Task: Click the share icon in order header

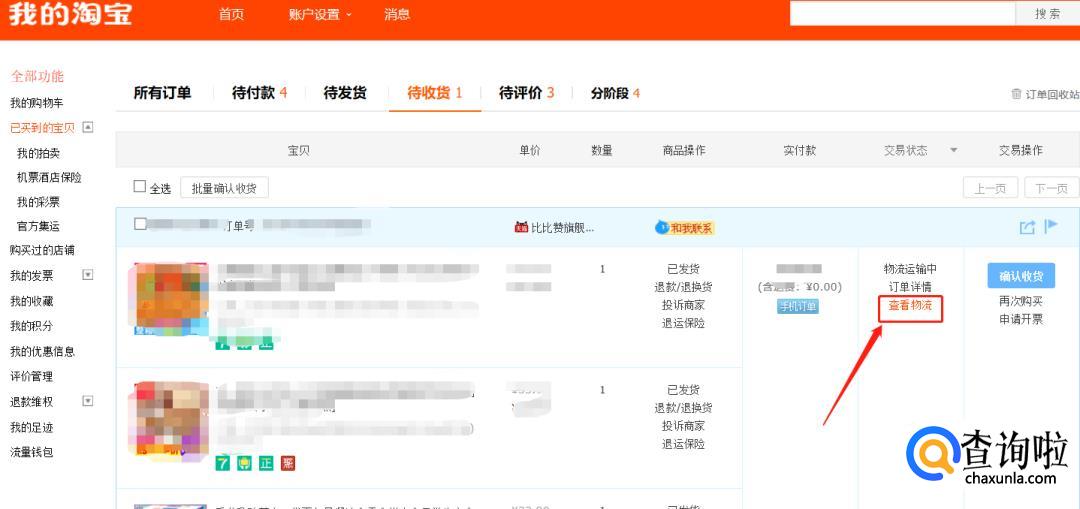Action: (x=1027, y=227)
